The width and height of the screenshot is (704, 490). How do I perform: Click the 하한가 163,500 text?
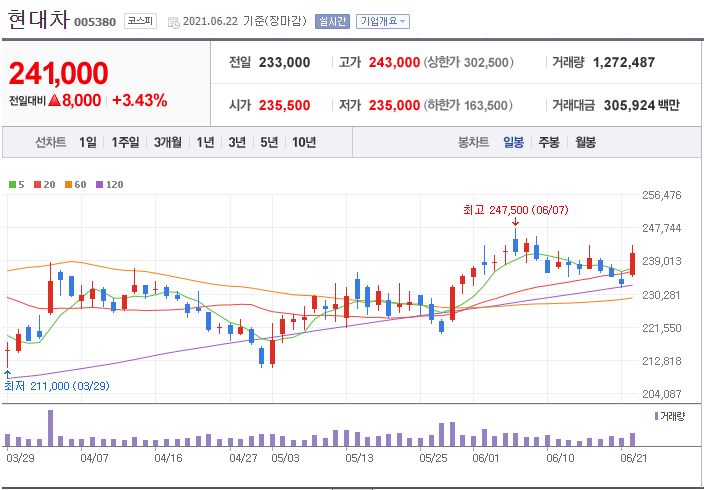[x=467, y=106]
